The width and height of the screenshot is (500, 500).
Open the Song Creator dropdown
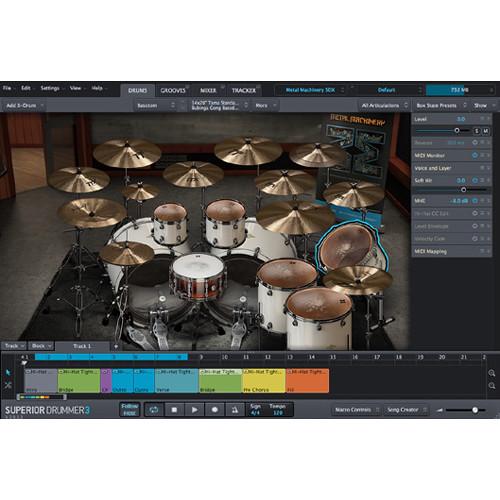tap(406, 410)
